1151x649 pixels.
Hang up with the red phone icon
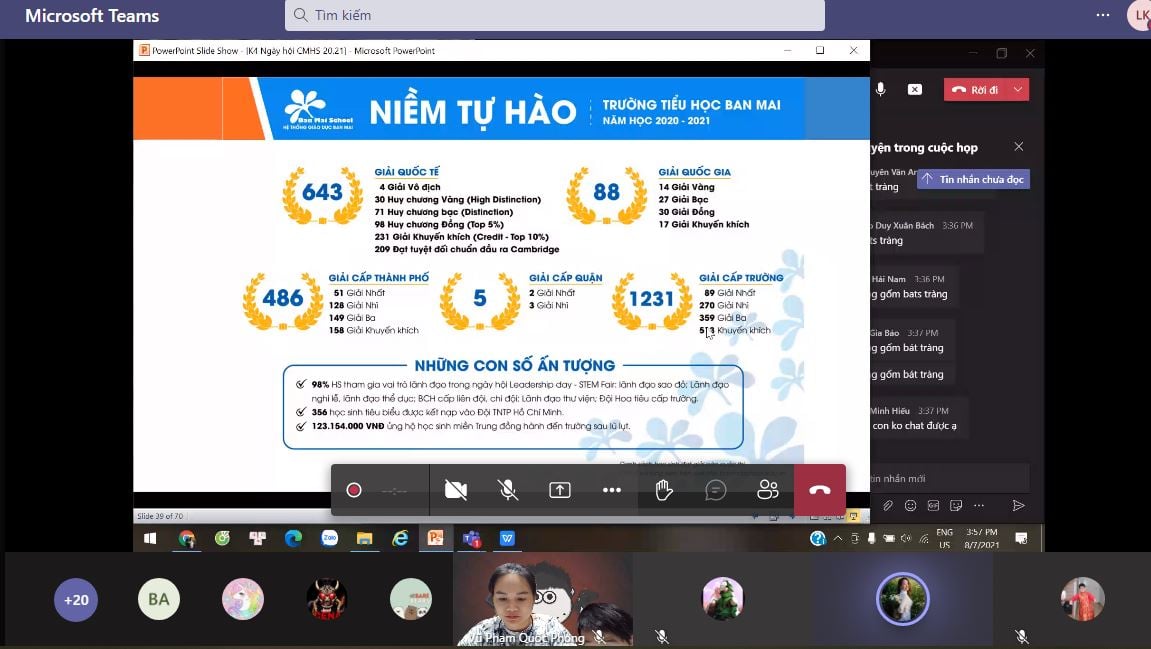pyautogui.click(x=820, y=490)
